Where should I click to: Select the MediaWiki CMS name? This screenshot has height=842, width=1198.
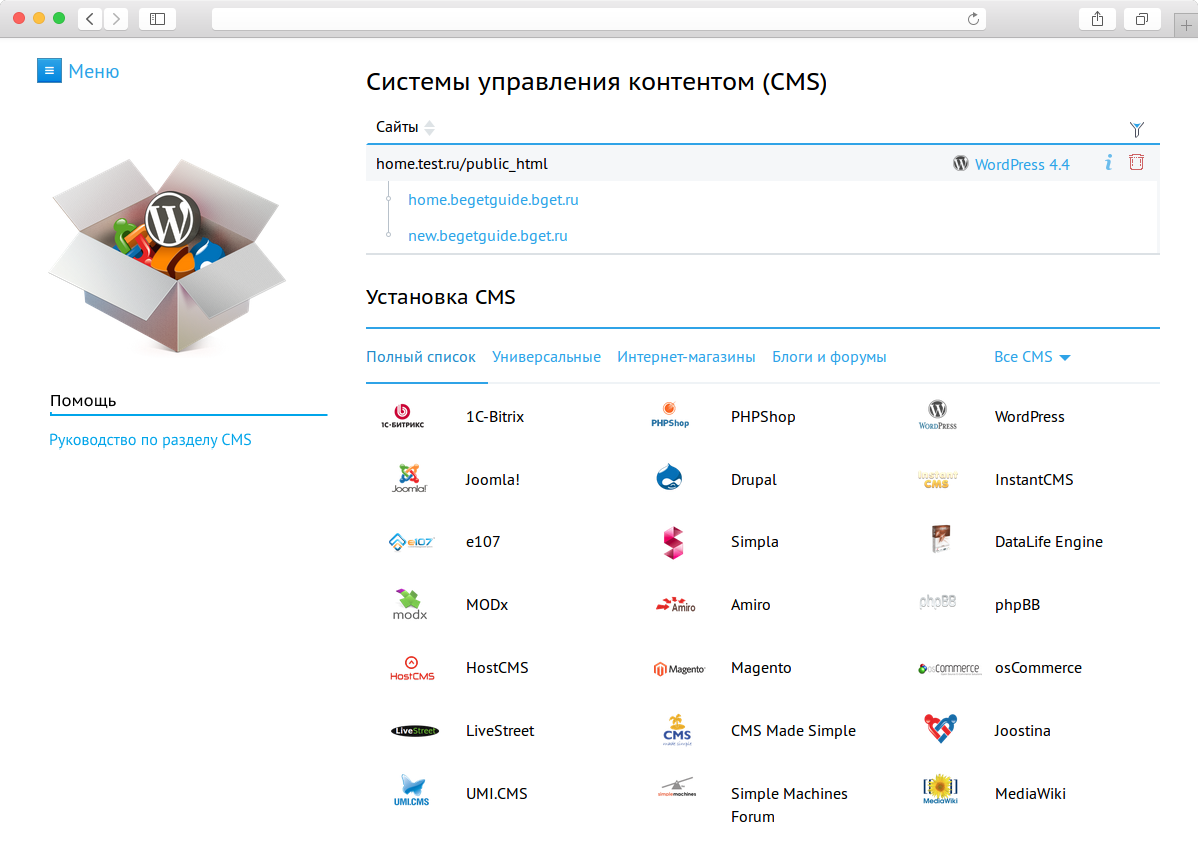coord(1030,793)
